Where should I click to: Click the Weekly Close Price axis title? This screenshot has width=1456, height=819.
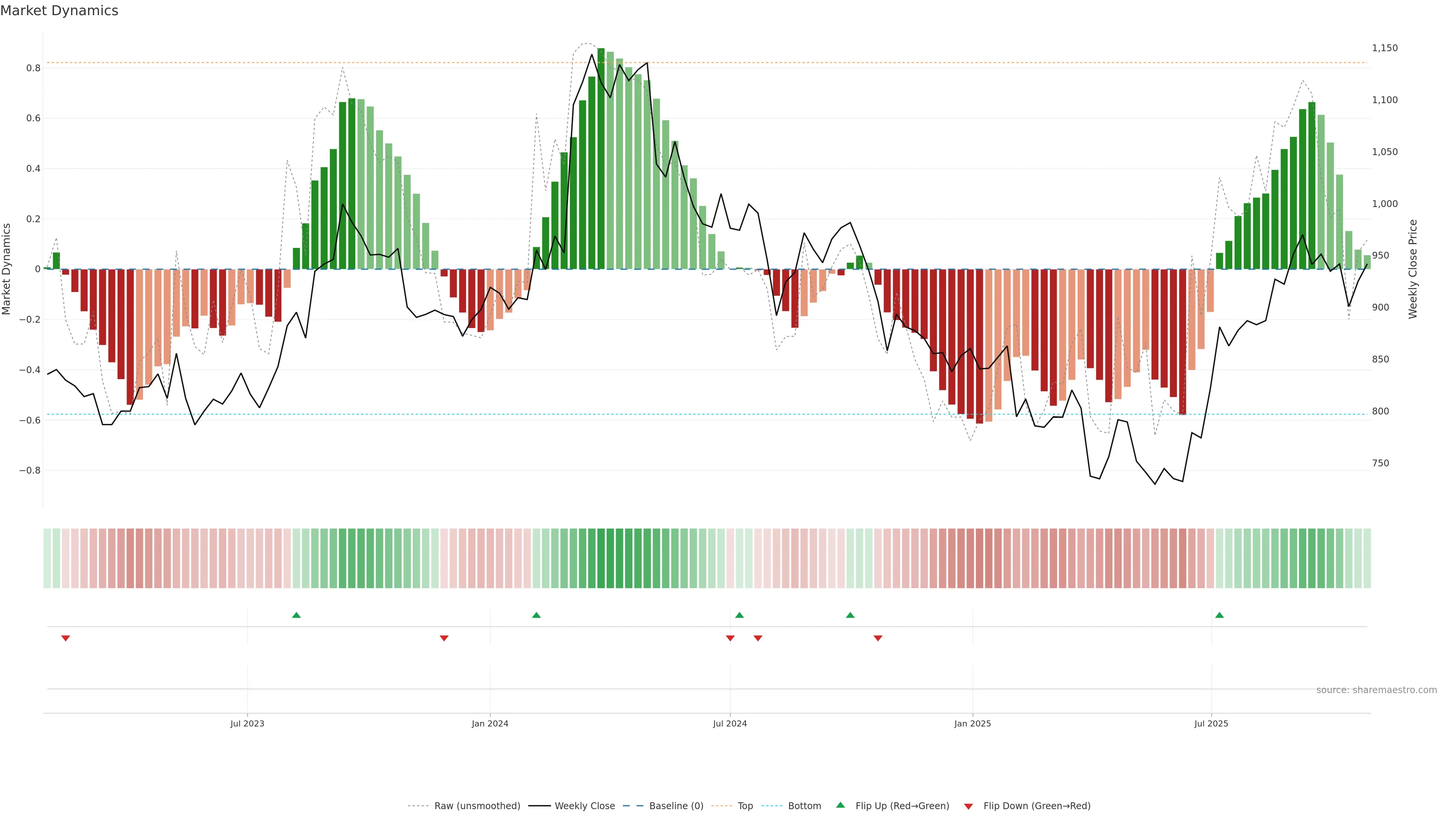(1412, 269)
